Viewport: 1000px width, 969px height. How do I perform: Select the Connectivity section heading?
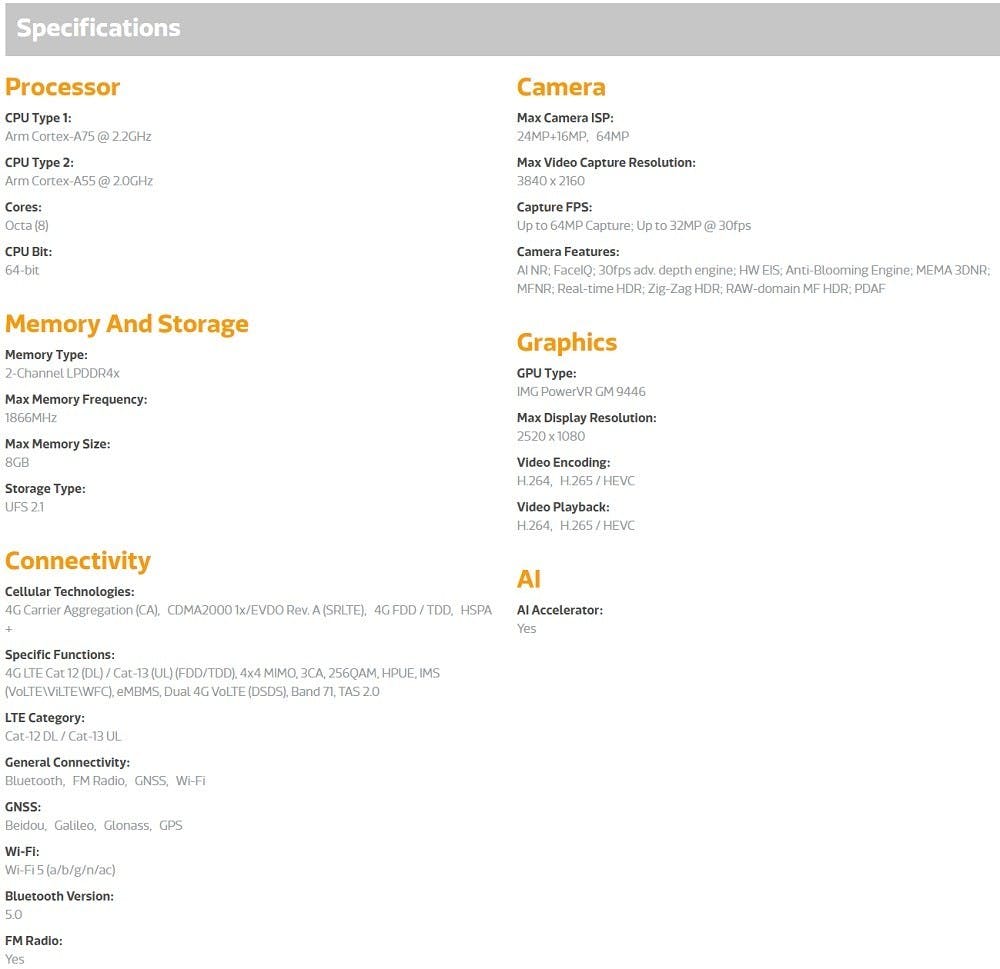coord(78,561)
